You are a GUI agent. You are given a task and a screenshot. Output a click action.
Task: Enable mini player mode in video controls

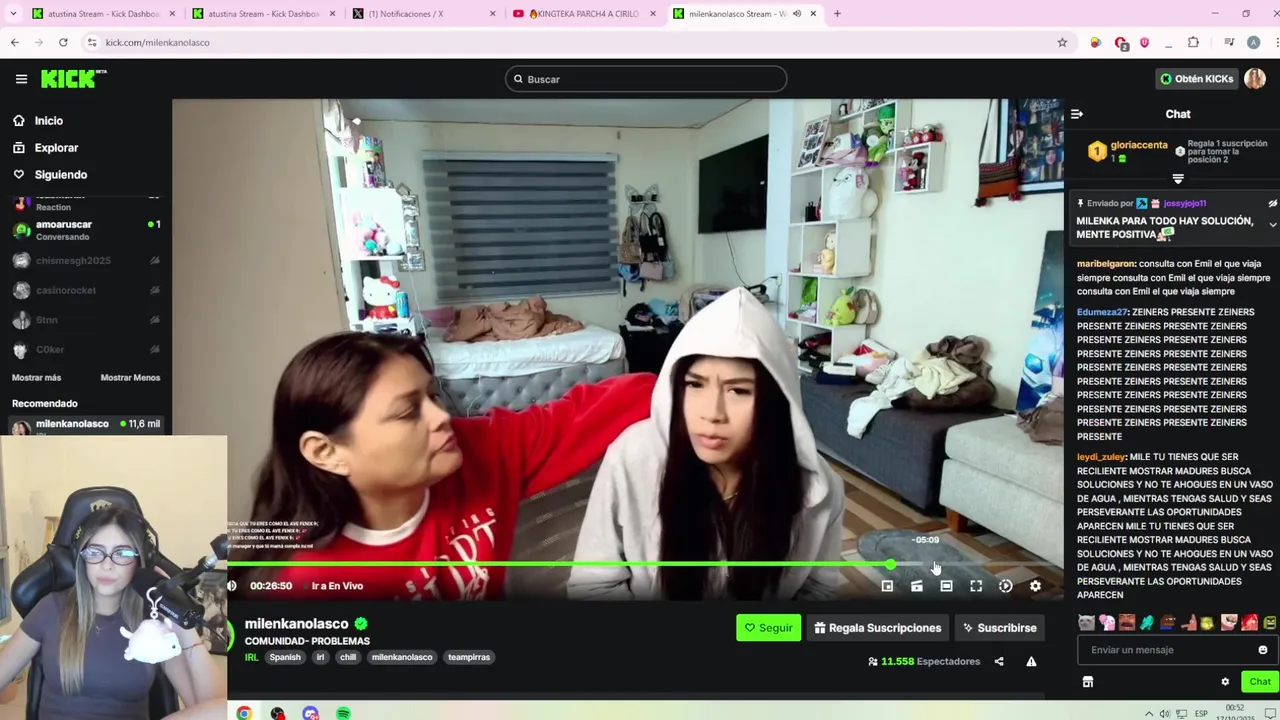887,586
